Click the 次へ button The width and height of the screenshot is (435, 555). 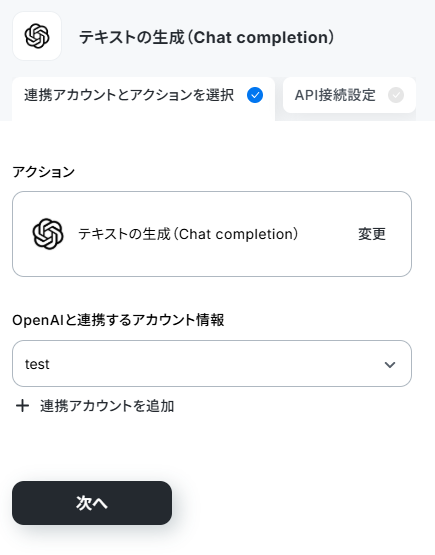point(92,503)
